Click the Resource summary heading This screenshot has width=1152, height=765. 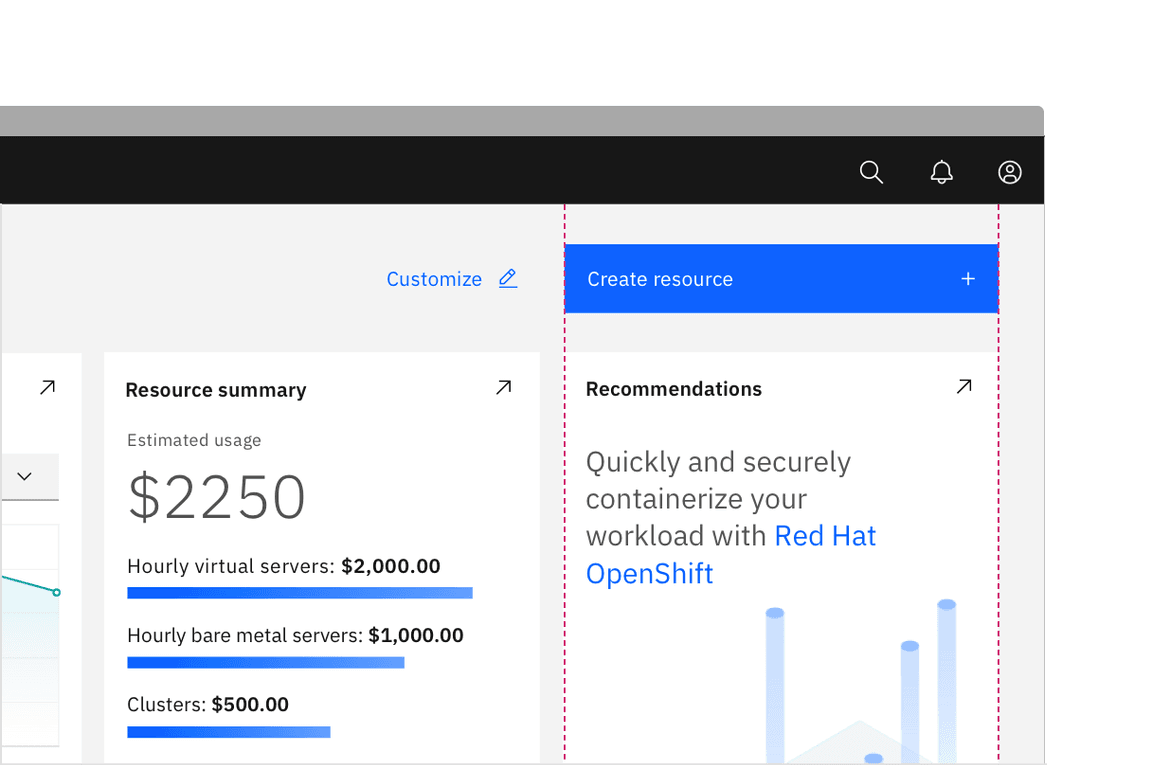point(216,390)
